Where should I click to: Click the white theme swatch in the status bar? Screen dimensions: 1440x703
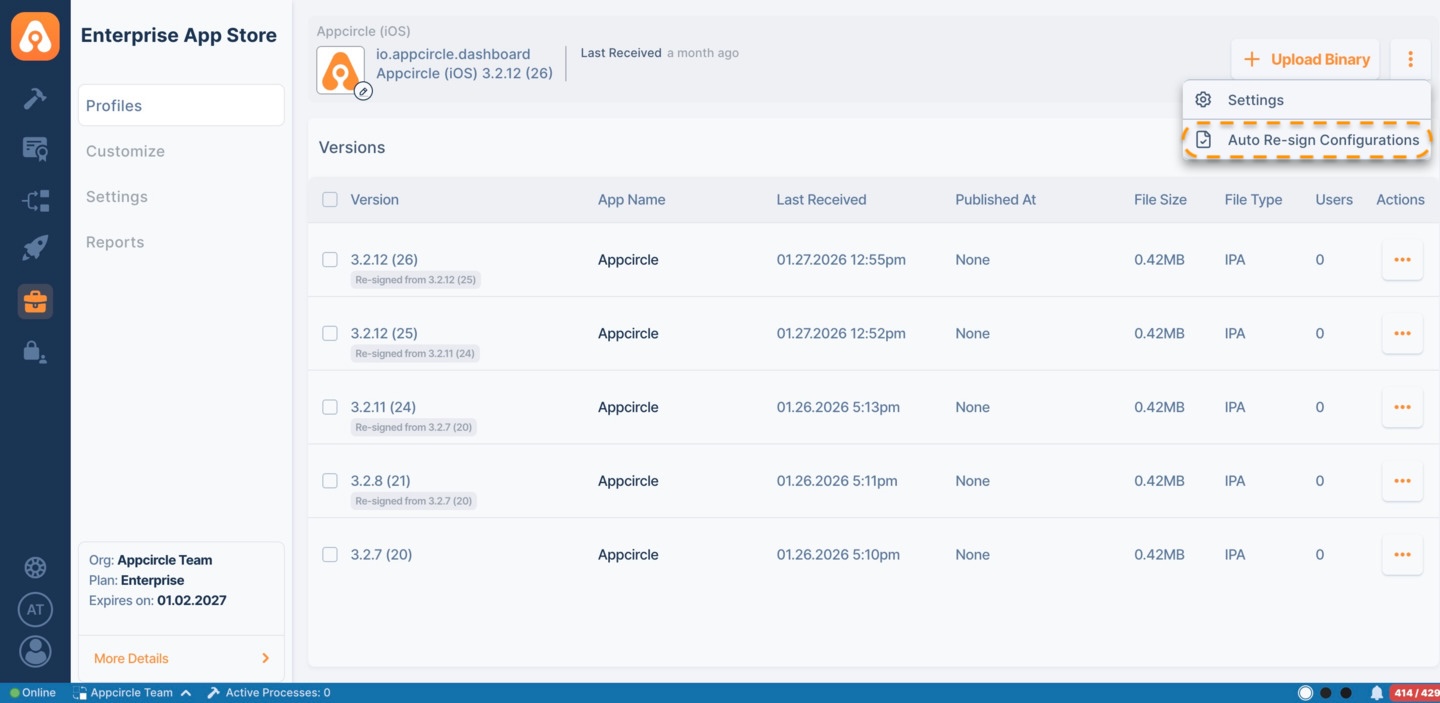1304,692
